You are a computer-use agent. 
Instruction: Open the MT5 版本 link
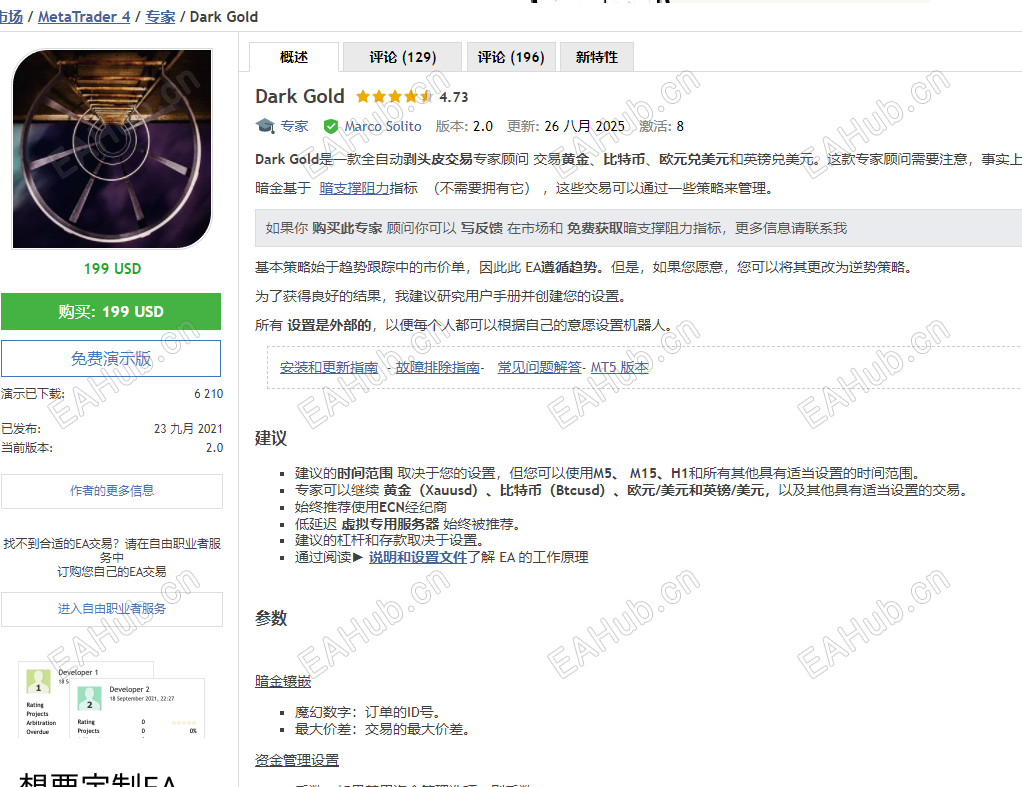click(x=619, y=368)
